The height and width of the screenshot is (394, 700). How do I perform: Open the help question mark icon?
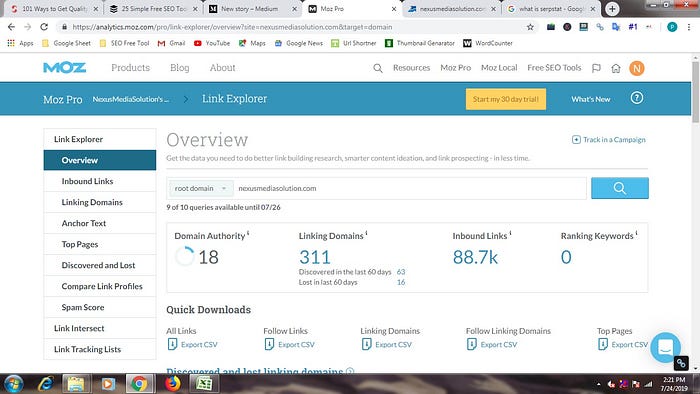(x=637, y=98)
